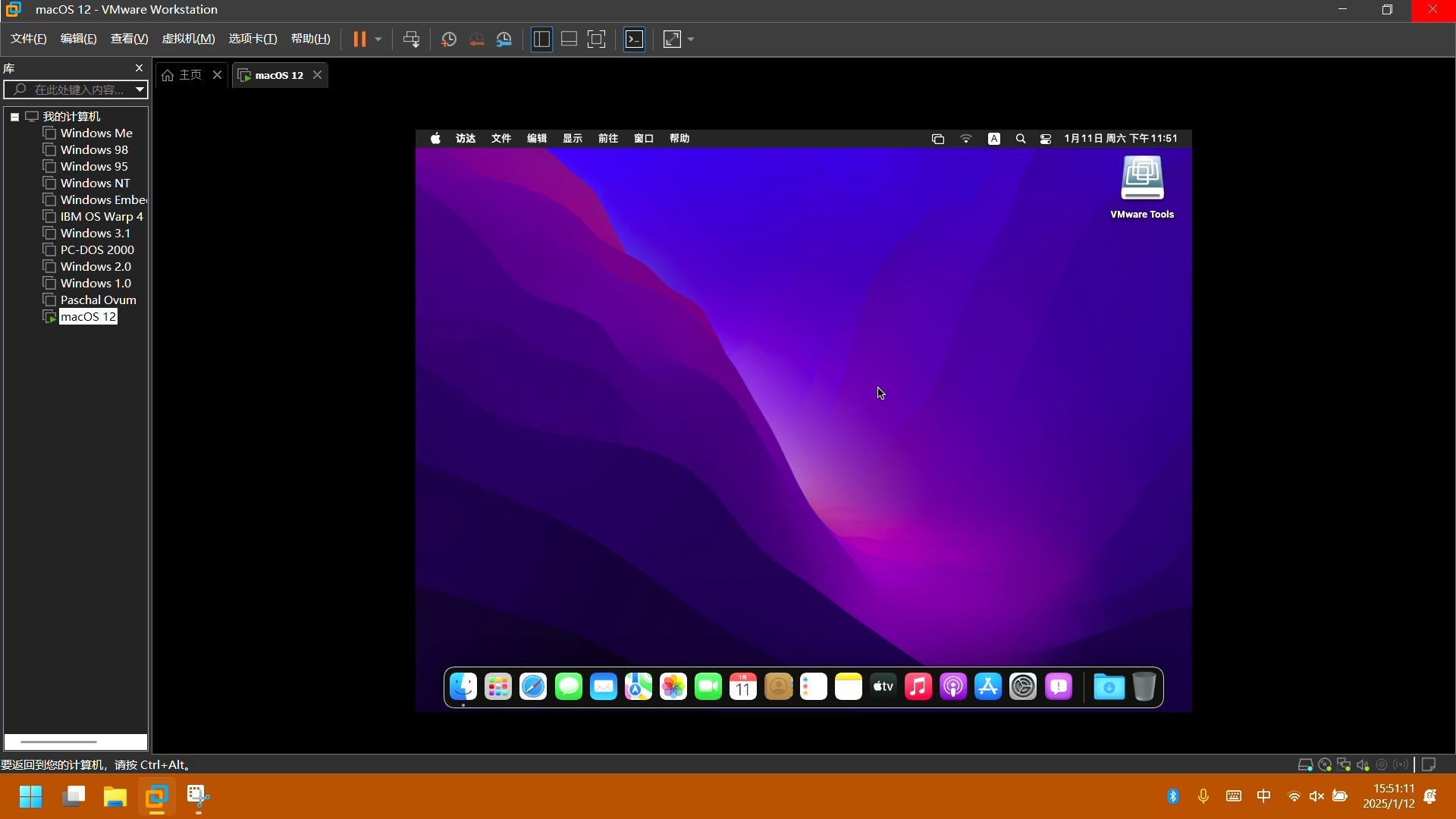The image size is (1456, 819).
Task: Collapse the 我的计算机 tree node
Action: (14, 117)
